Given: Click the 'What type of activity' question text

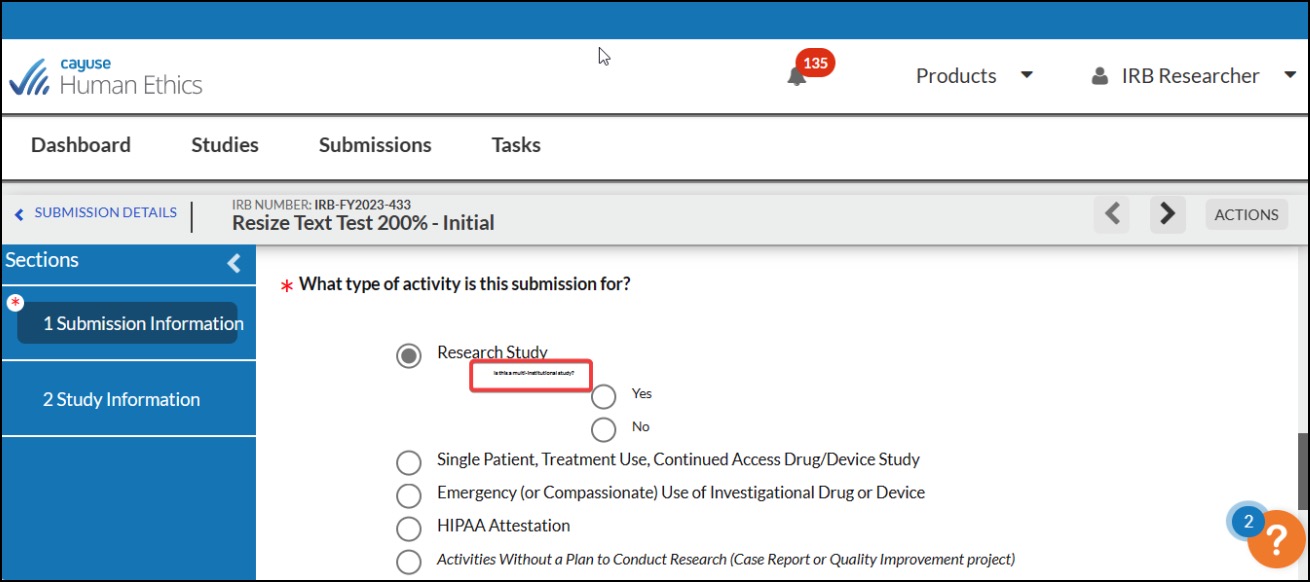Looking at the screenshot, I should pyautogui.click(x=465, y=284).
